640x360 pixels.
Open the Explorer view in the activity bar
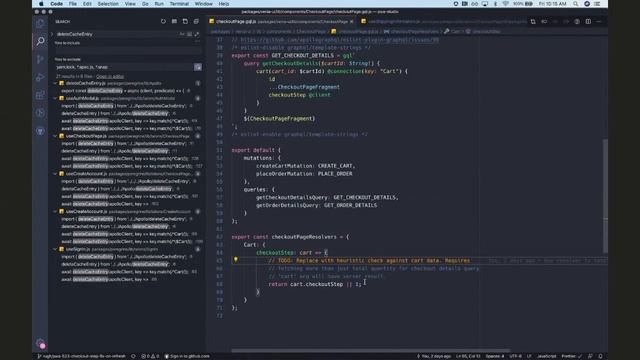point(40,23)
